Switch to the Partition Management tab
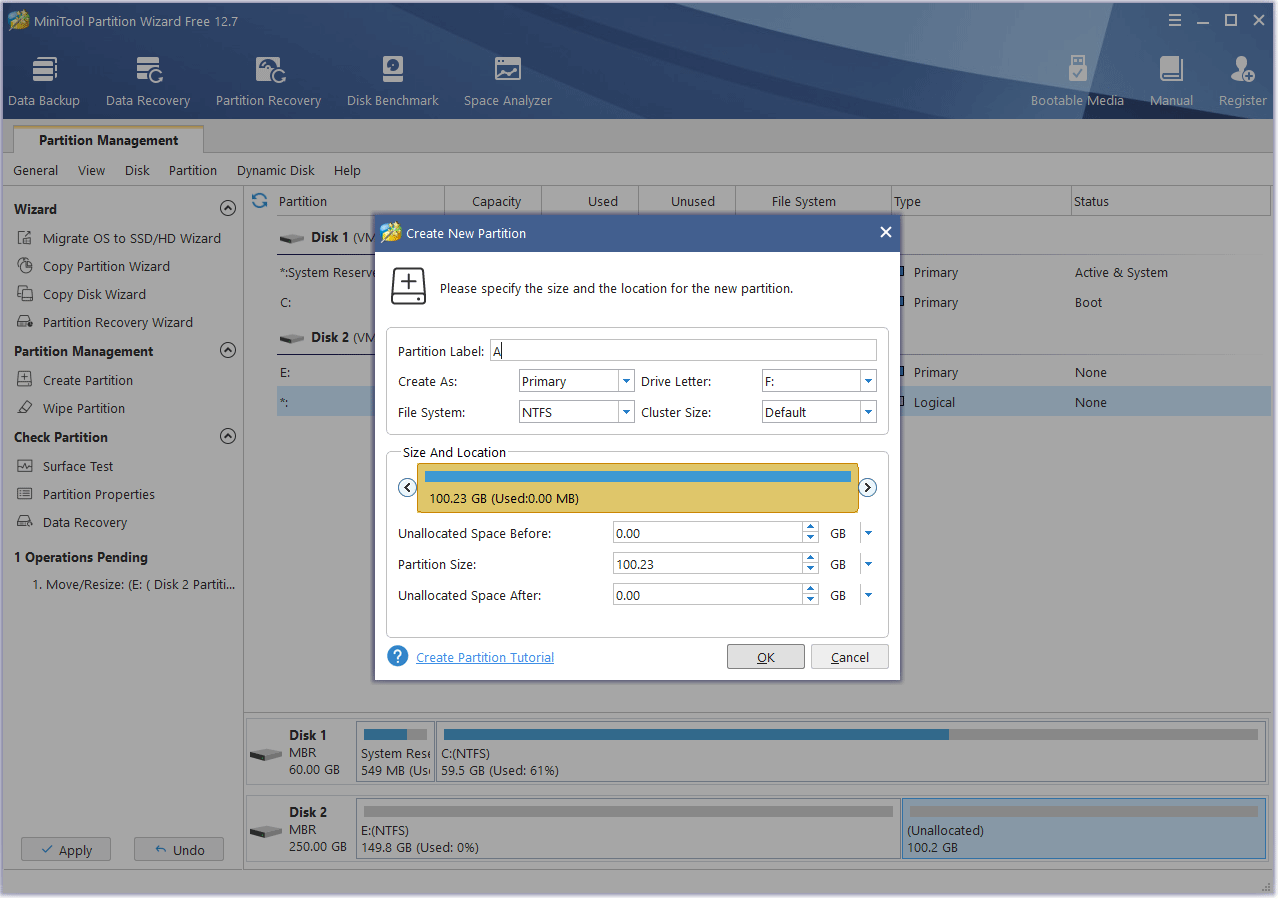The width and height of the screenshot is (1278, 899). click(x=108, y=139)
